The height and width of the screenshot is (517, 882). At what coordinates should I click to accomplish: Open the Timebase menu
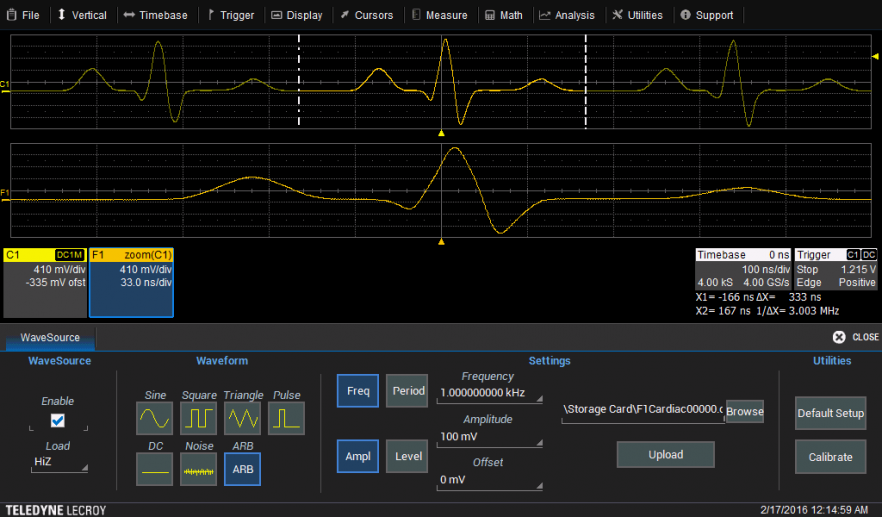pos(156,15)
